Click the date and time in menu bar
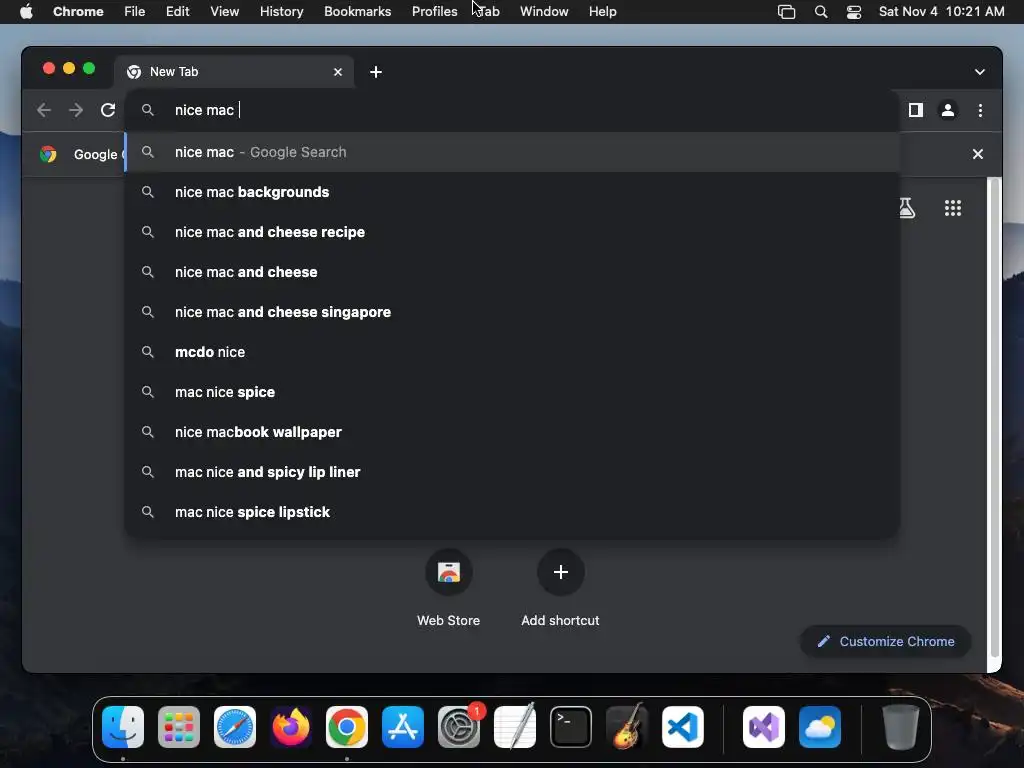The height and width of the screenshot is (768, 1024). click(941, 11)
